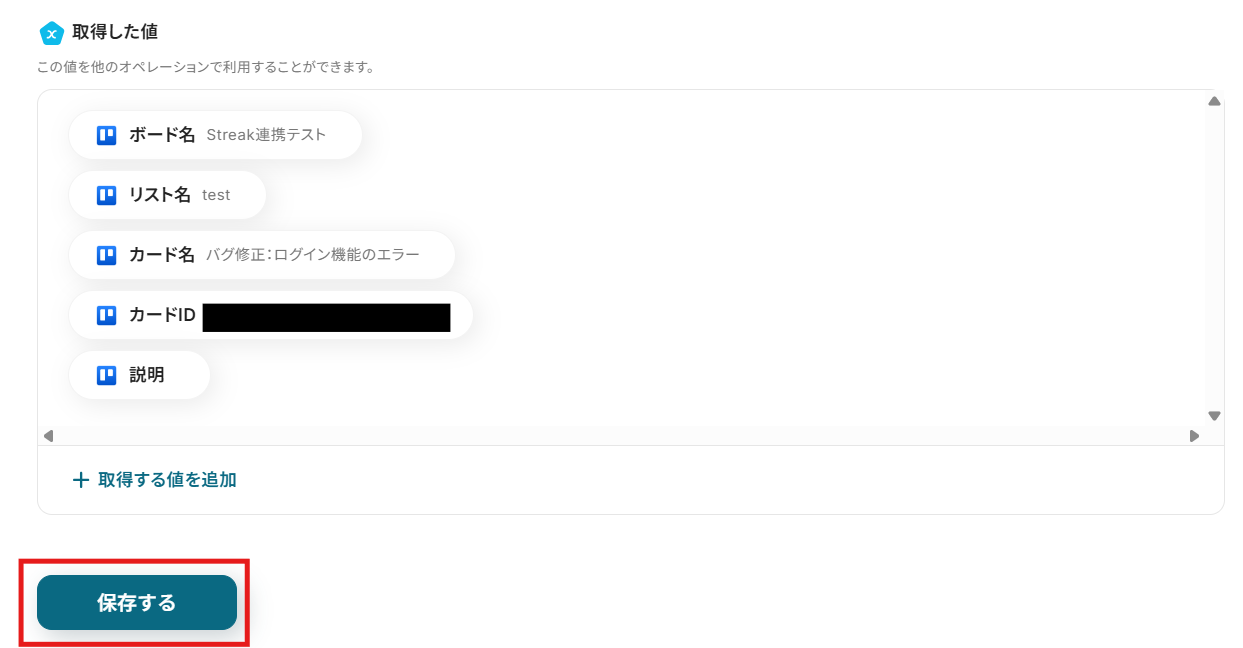Select the ボード名 value chip

(215, 135)
